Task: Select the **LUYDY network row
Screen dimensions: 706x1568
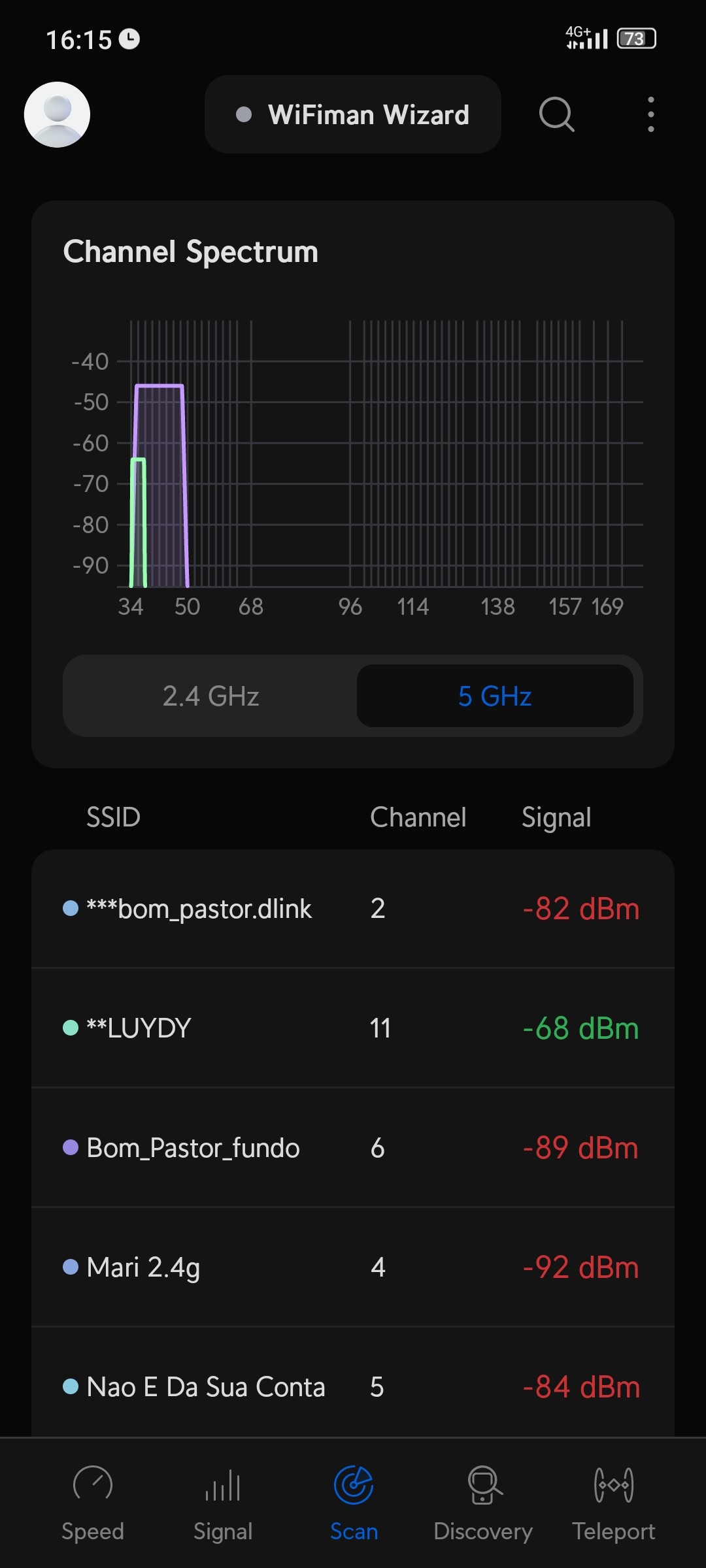Action: 353,1028
